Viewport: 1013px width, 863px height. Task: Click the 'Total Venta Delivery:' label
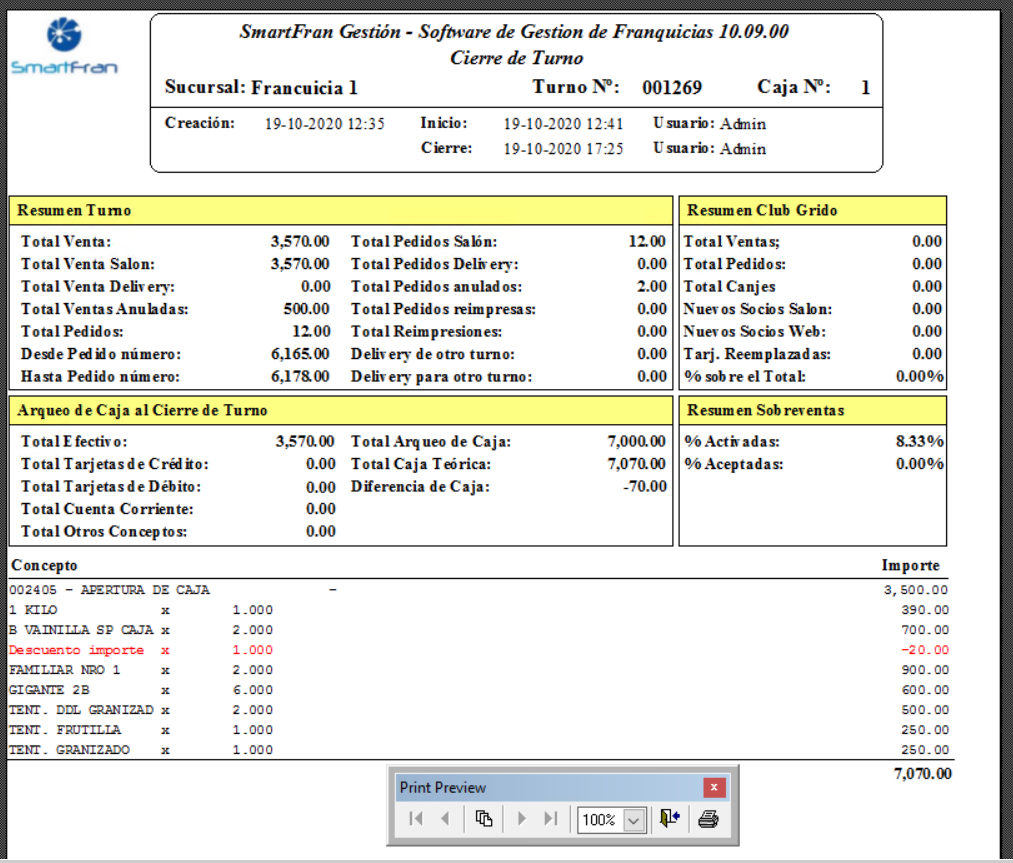pyautogui.click(x=98, y=287)
